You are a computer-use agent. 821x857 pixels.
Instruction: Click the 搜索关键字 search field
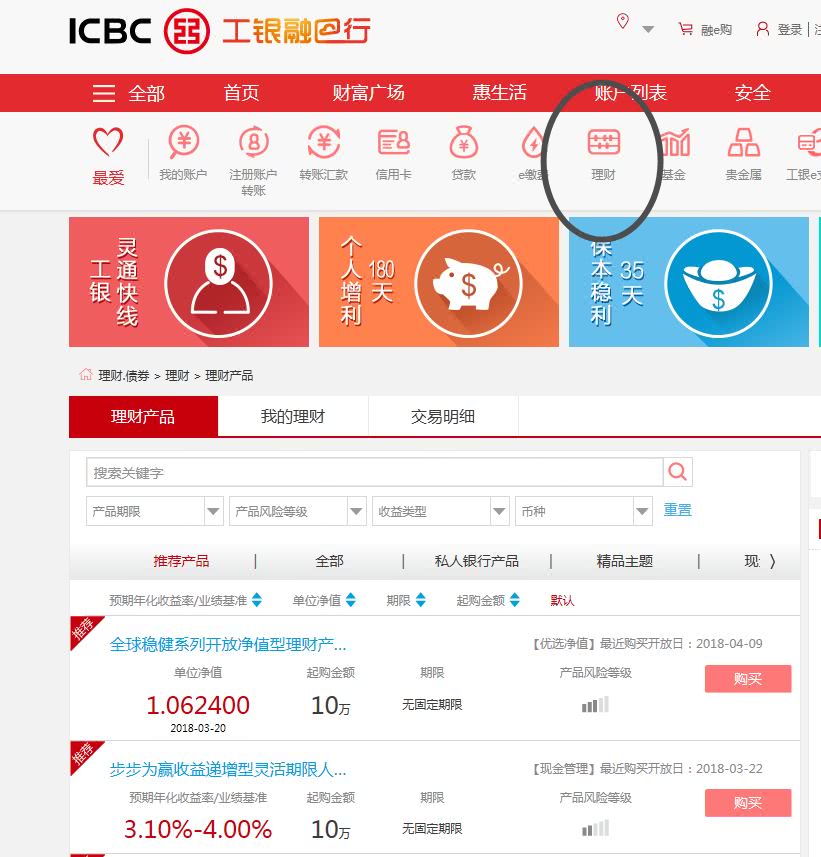coord(374,472)
